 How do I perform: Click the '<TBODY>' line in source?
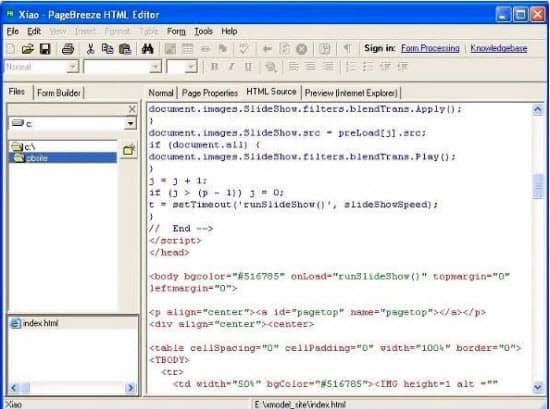[169, 360]
